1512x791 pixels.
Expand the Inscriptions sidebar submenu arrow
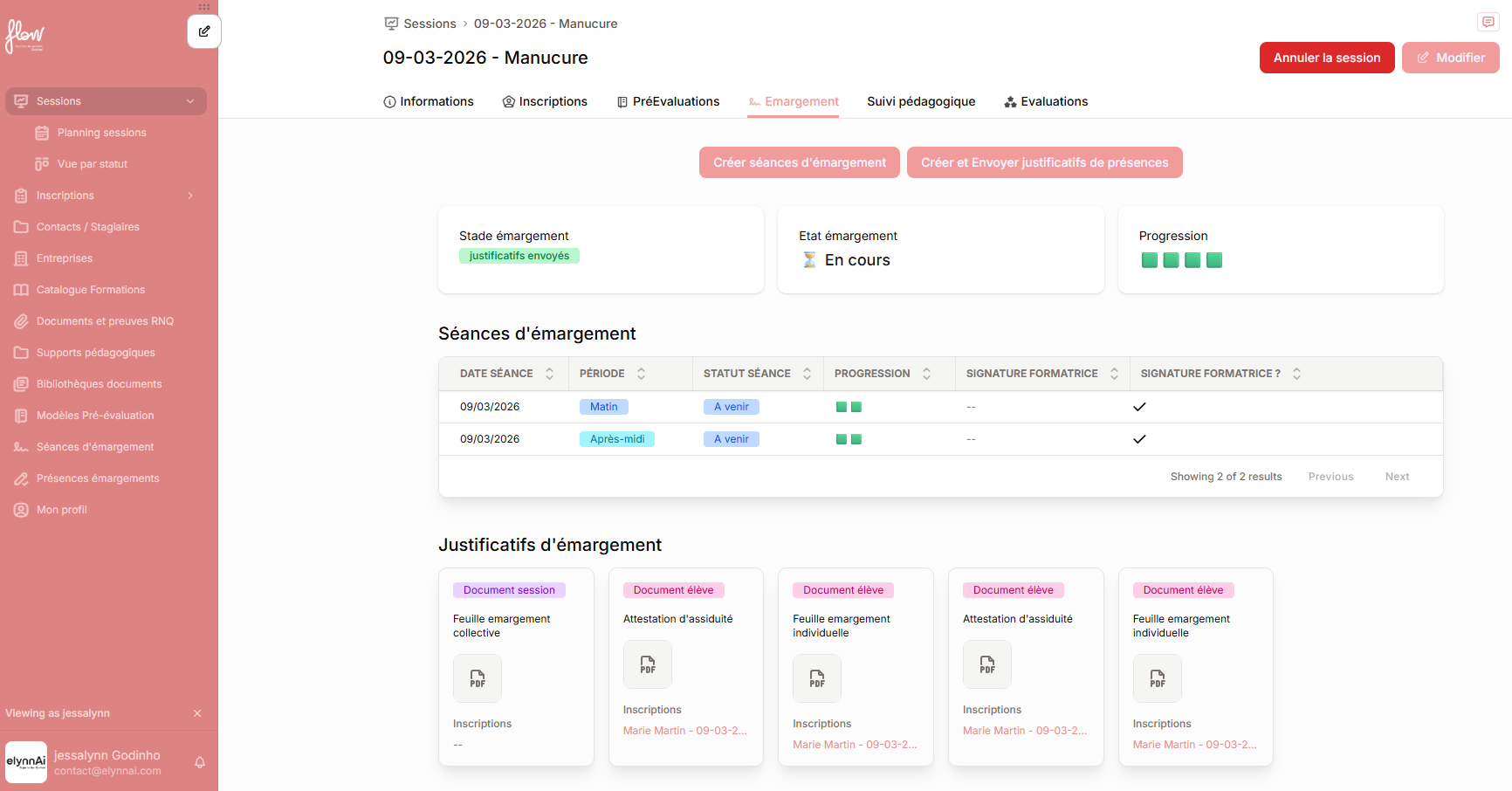190,196
